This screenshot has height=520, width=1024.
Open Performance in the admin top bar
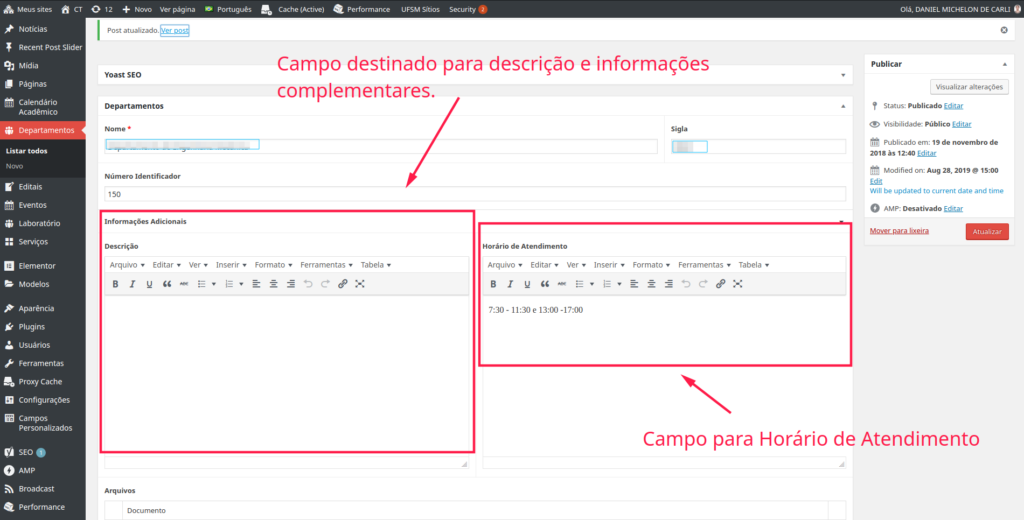pos(361,9)
